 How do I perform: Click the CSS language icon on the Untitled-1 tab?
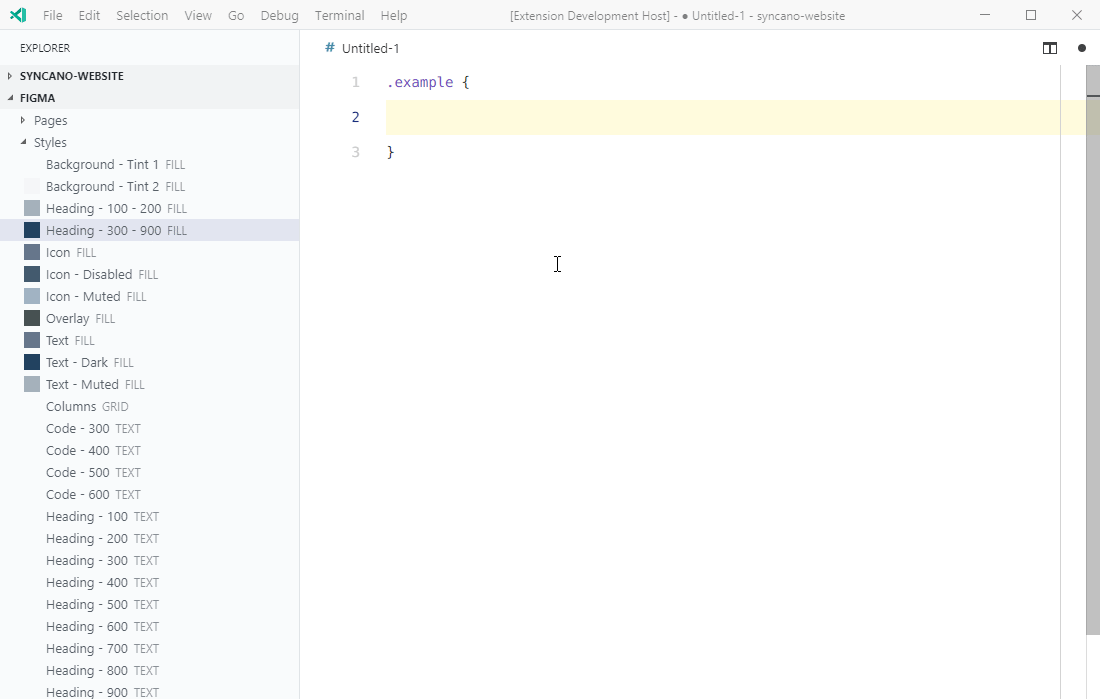click(328, 47)
